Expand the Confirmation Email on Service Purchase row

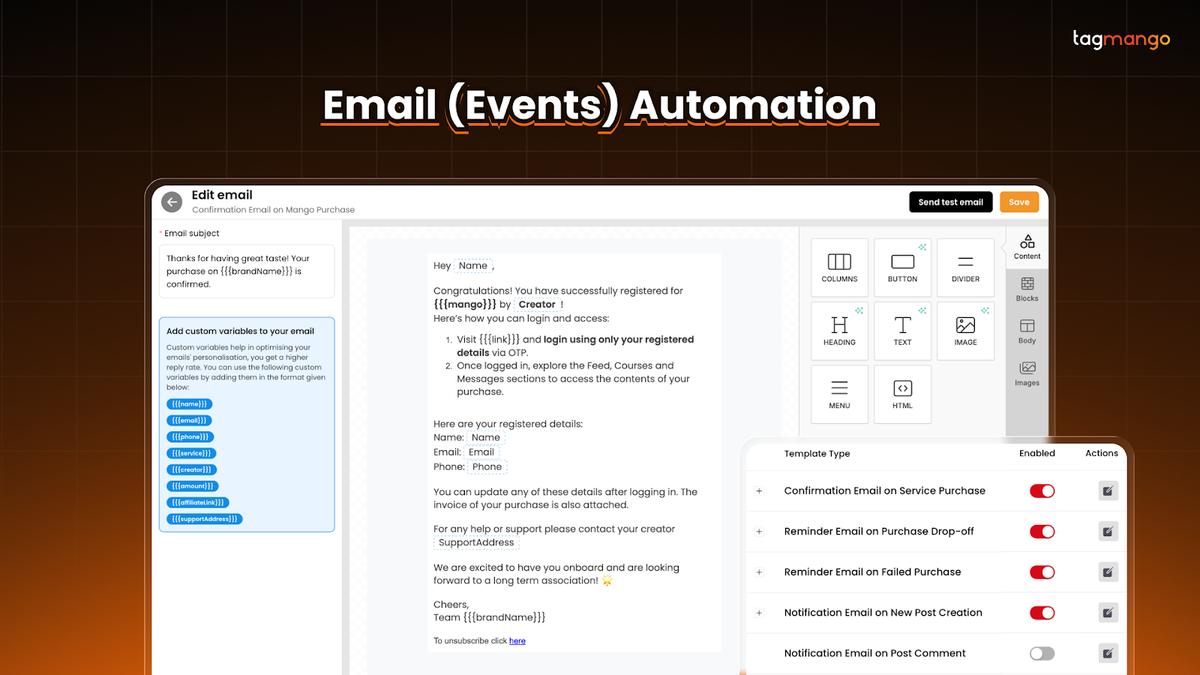(757, 491)
